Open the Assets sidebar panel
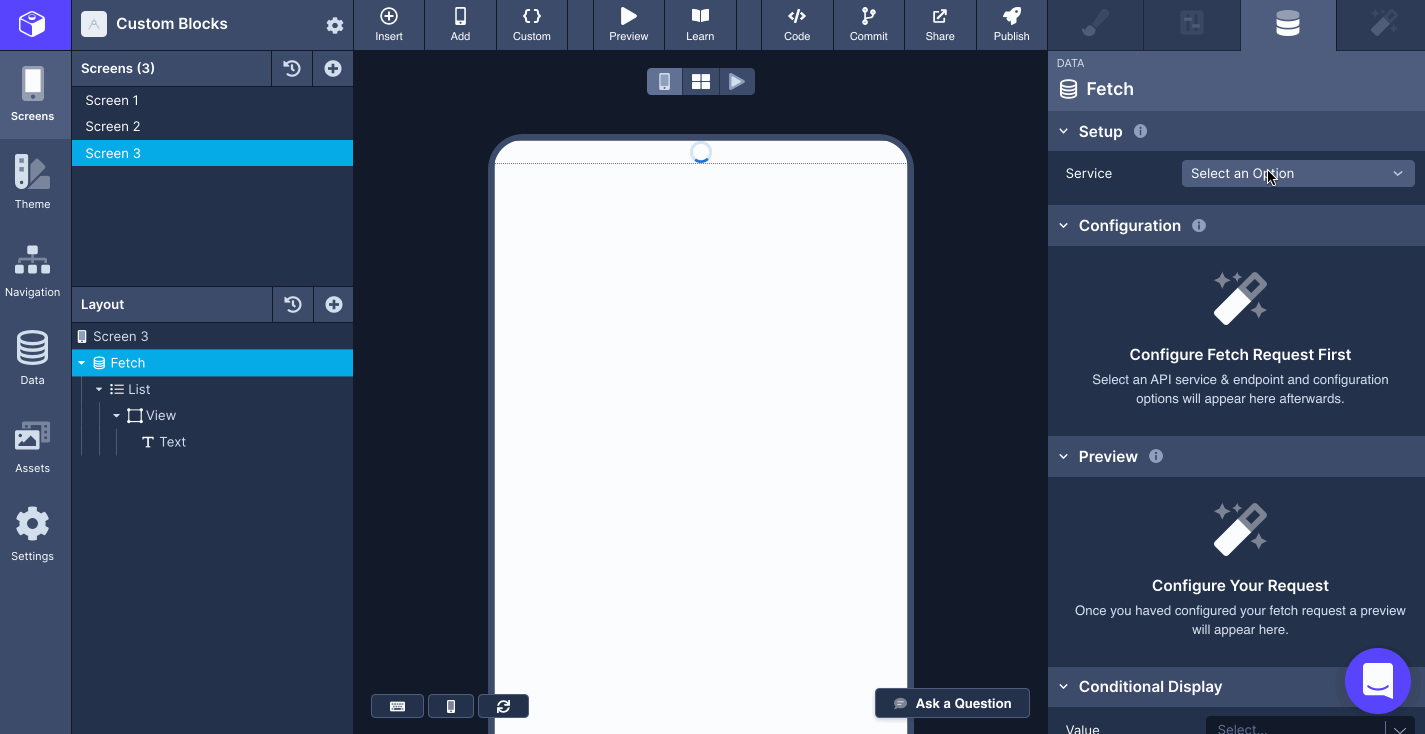 pos(32,446)
